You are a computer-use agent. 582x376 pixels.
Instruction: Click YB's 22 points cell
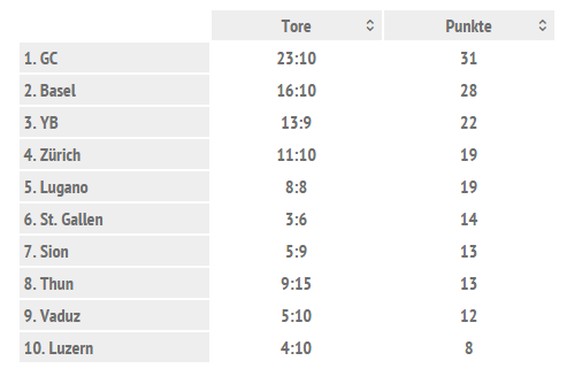[x=468, y=123]
